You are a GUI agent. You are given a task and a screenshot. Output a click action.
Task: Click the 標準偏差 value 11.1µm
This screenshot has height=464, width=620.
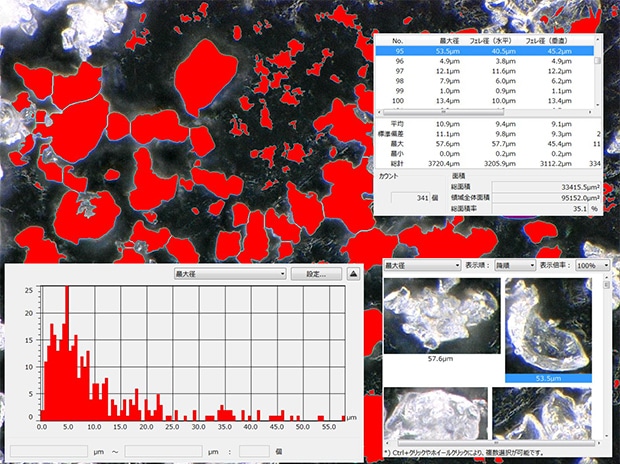point(448,134)
